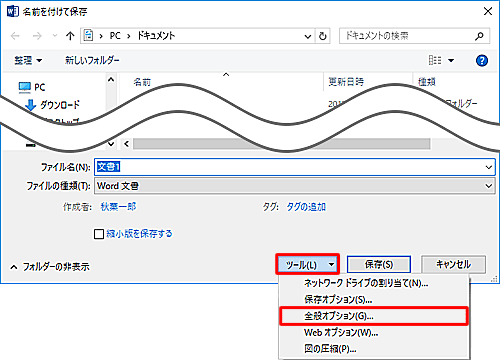Click the Word icon in title bar
500x360 pixels.
coord(12,11)
